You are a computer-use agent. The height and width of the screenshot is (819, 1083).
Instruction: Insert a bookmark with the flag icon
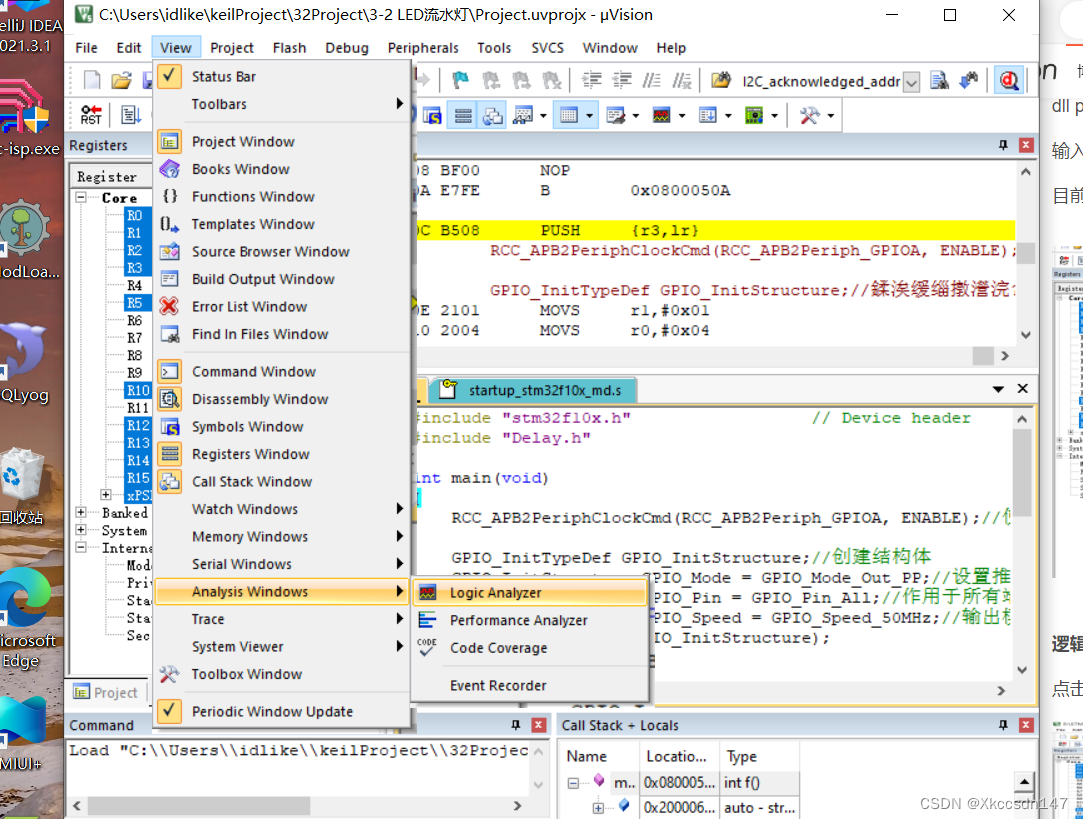pos(460,81)
